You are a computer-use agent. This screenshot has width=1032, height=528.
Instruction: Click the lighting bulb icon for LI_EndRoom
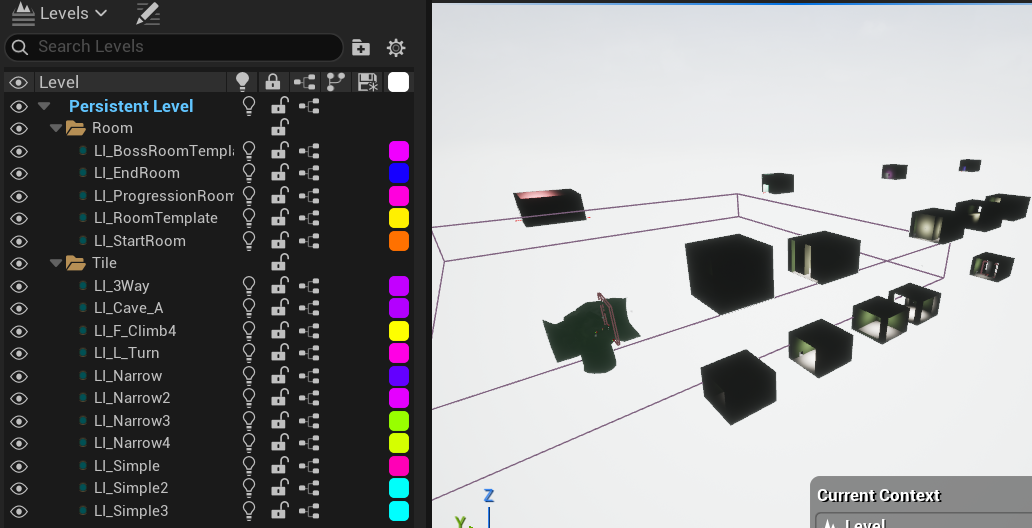point(249,173)
